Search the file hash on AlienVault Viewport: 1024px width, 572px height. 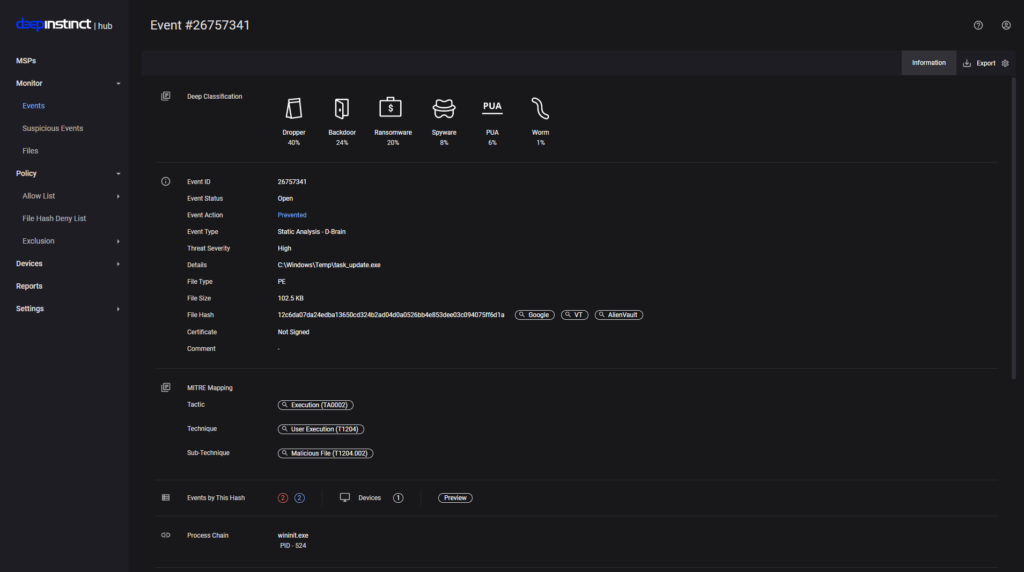618,315
